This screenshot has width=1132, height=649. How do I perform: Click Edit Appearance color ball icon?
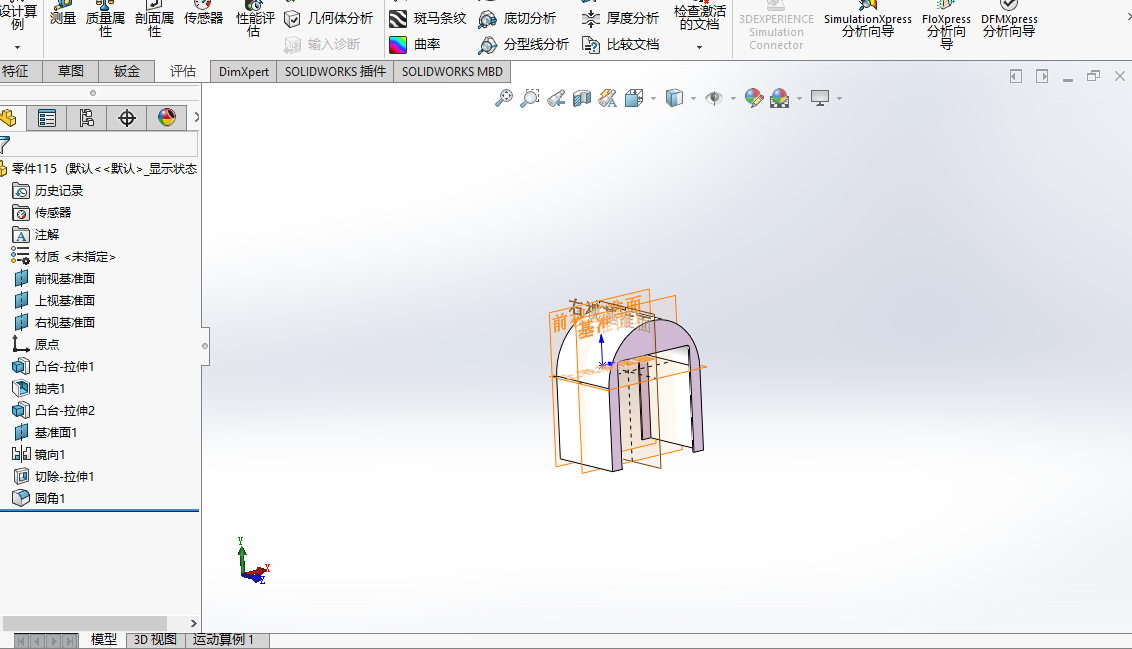tap(754, 98)
